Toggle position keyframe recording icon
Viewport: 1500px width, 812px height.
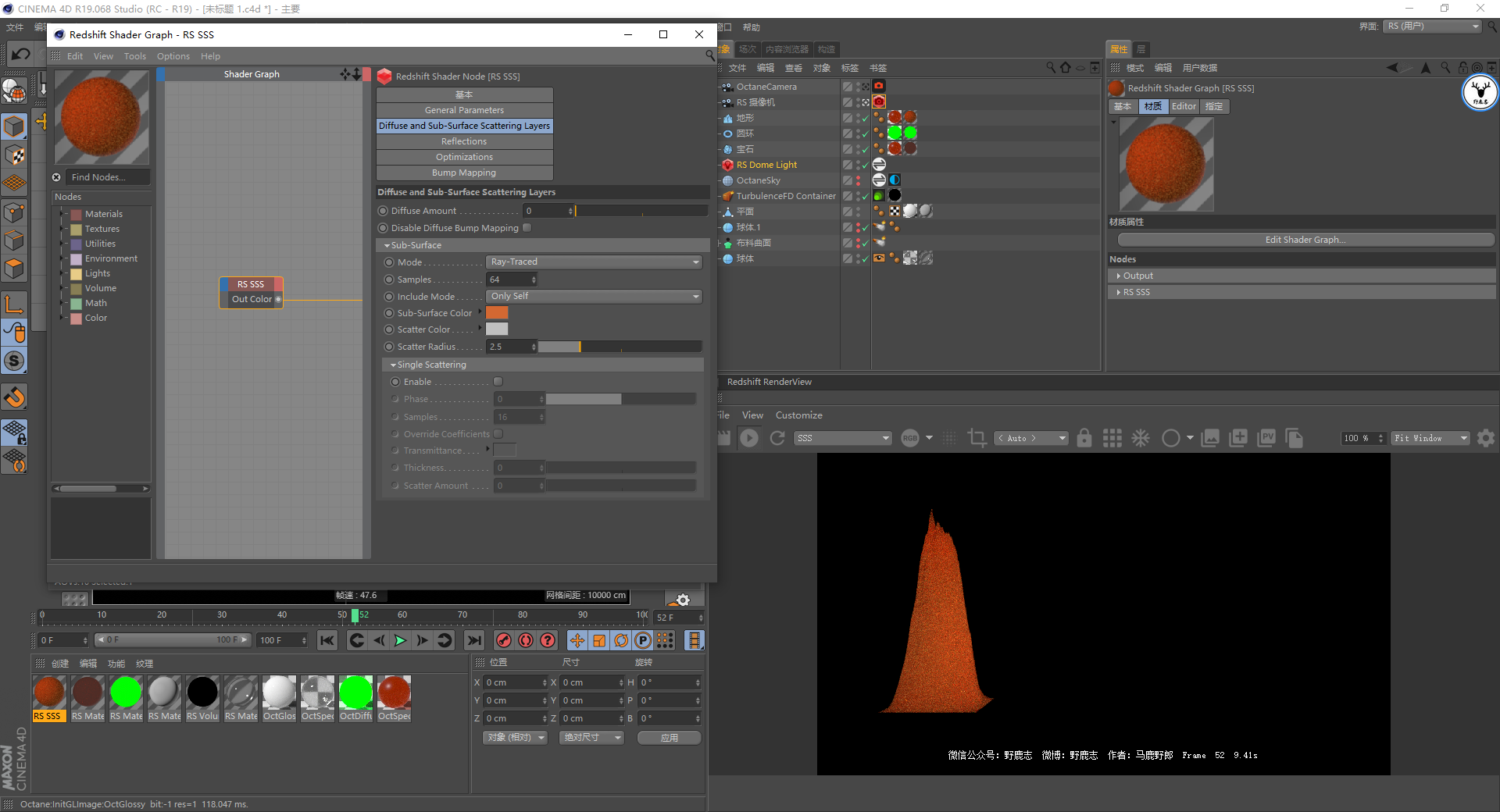click(577, 640)
